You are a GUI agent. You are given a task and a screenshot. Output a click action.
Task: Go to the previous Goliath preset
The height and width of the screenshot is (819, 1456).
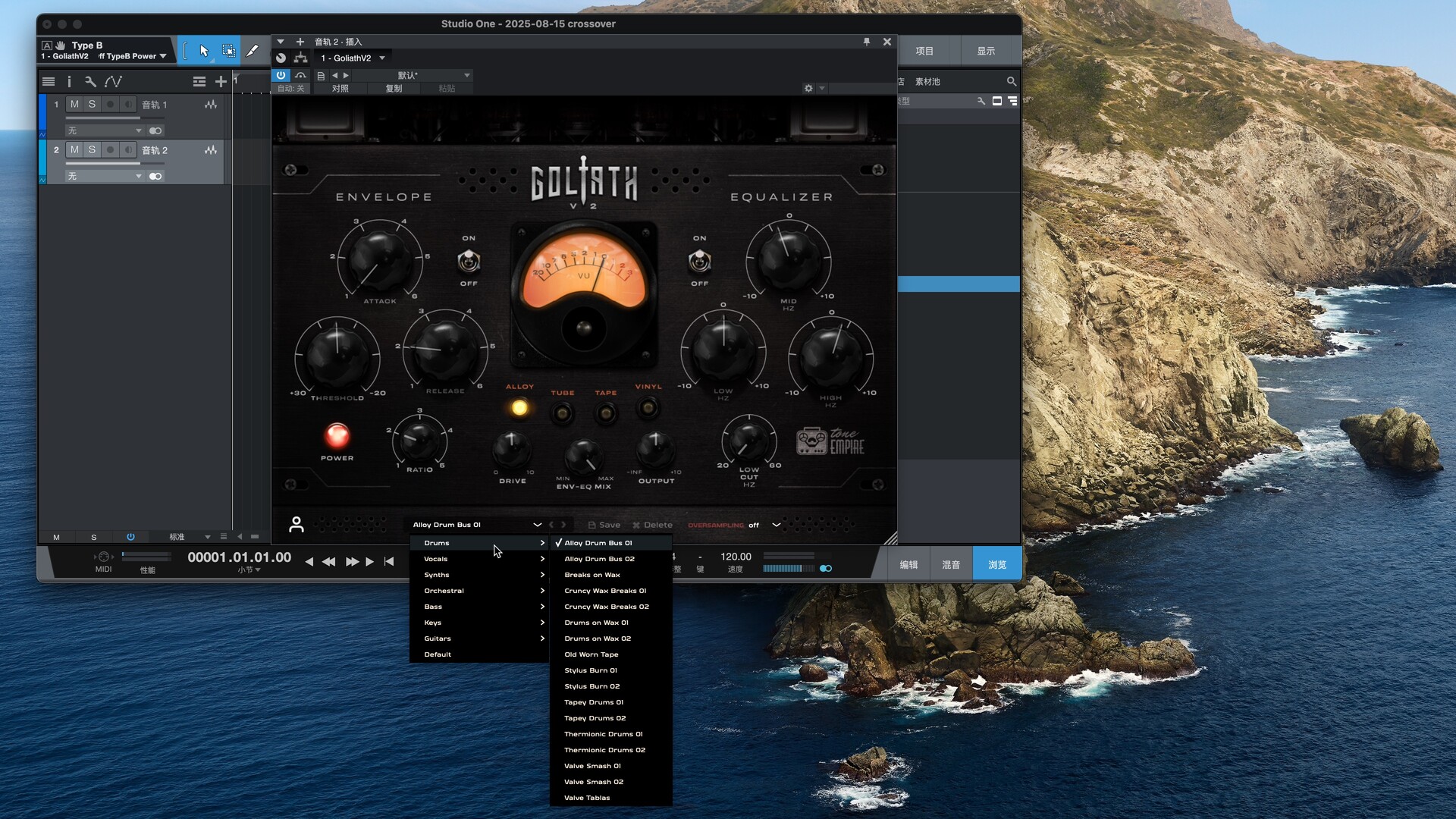point(551,525)
